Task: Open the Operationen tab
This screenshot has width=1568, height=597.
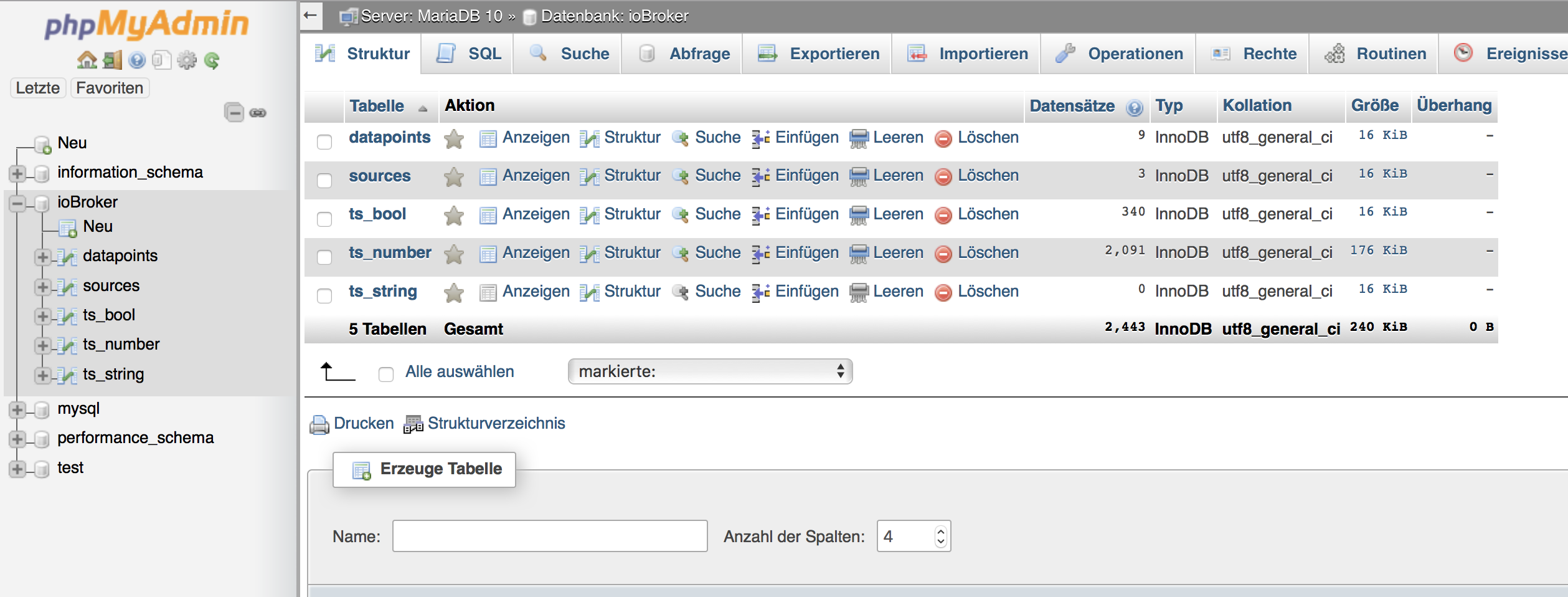Action: [x=1119, y=54]
